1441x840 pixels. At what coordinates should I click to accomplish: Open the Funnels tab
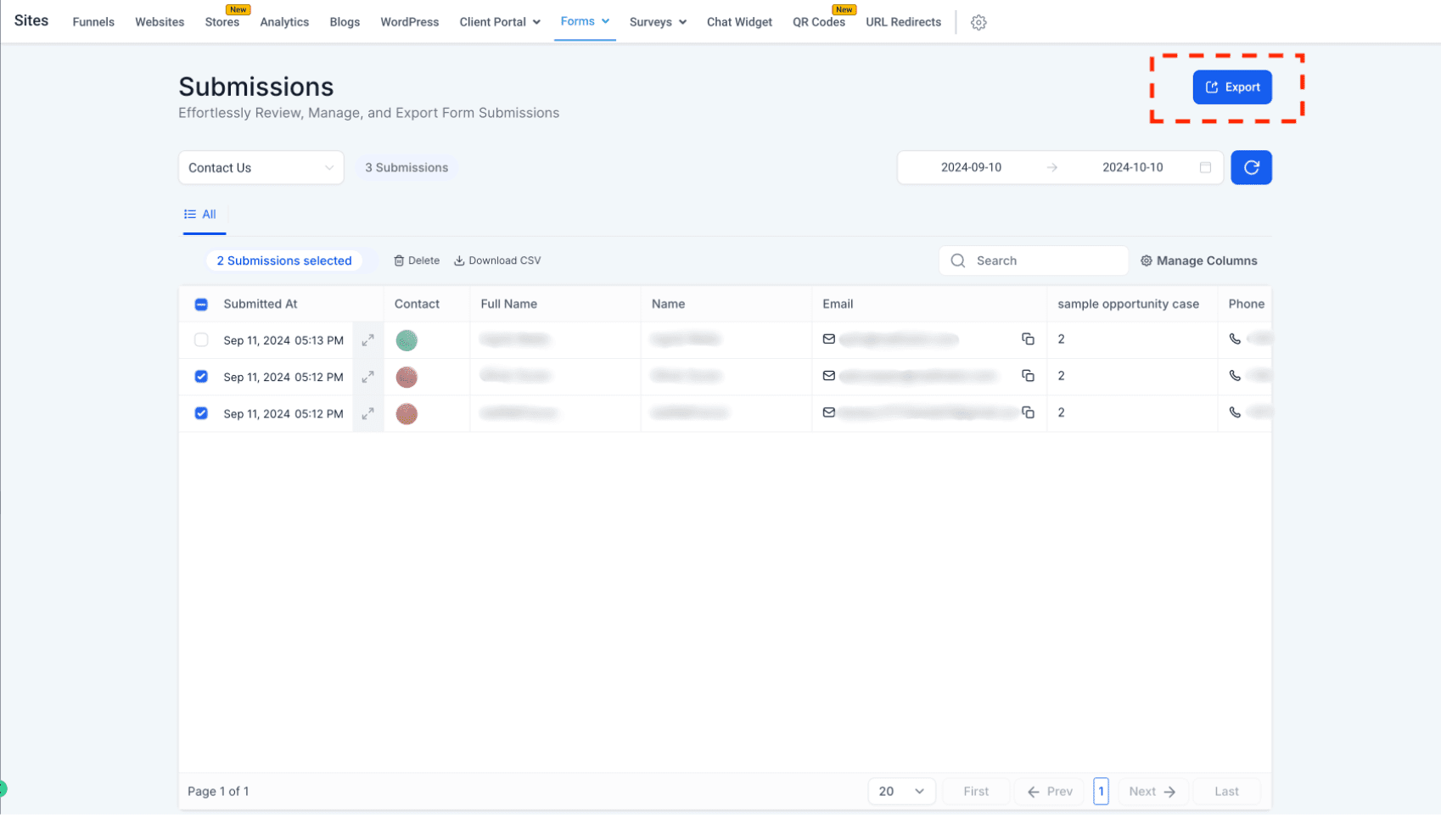pyautogui.click(x=93, y=22)
